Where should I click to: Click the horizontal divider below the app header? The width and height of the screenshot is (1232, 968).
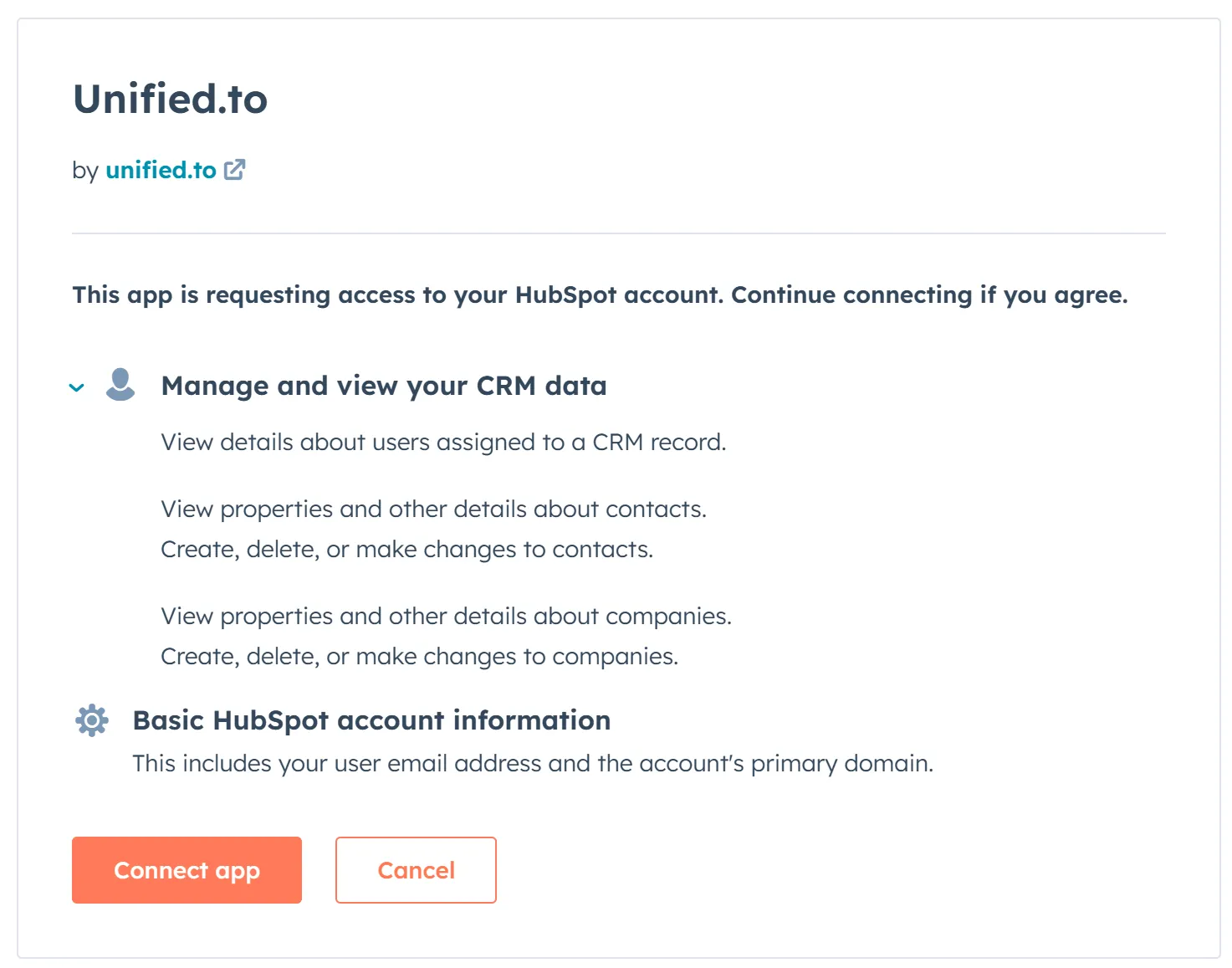618,233
